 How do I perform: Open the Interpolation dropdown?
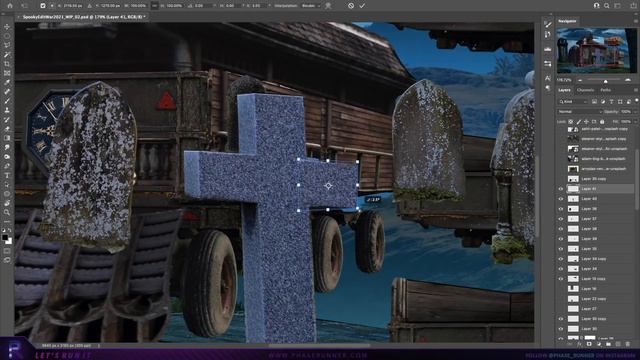pos(311,6)
